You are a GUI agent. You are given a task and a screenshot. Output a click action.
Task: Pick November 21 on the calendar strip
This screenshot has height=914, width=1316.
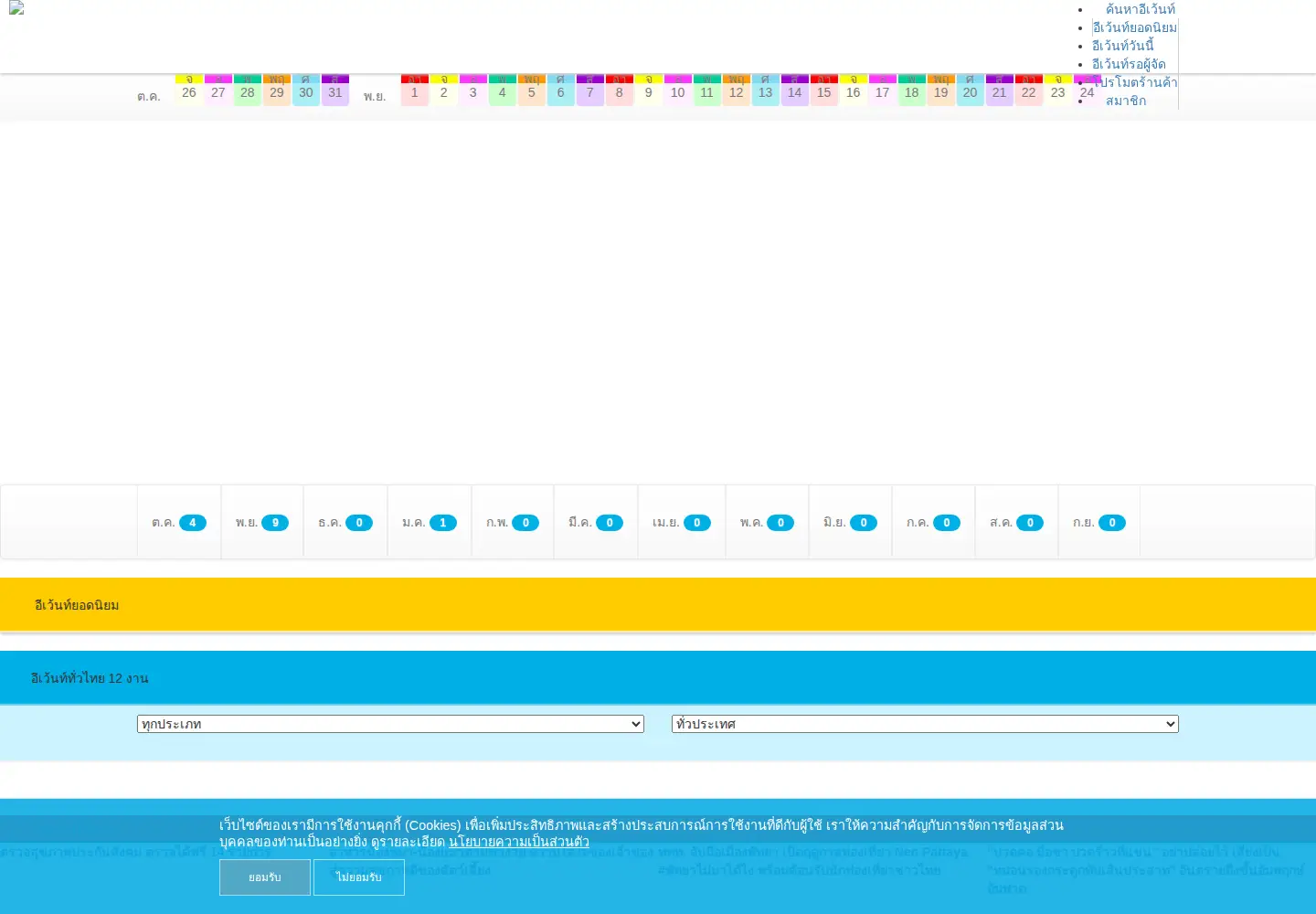coord(1000,90)
